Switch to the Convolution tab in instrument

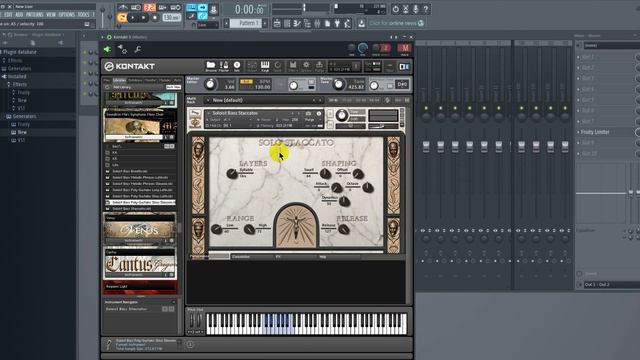(252, 257)
